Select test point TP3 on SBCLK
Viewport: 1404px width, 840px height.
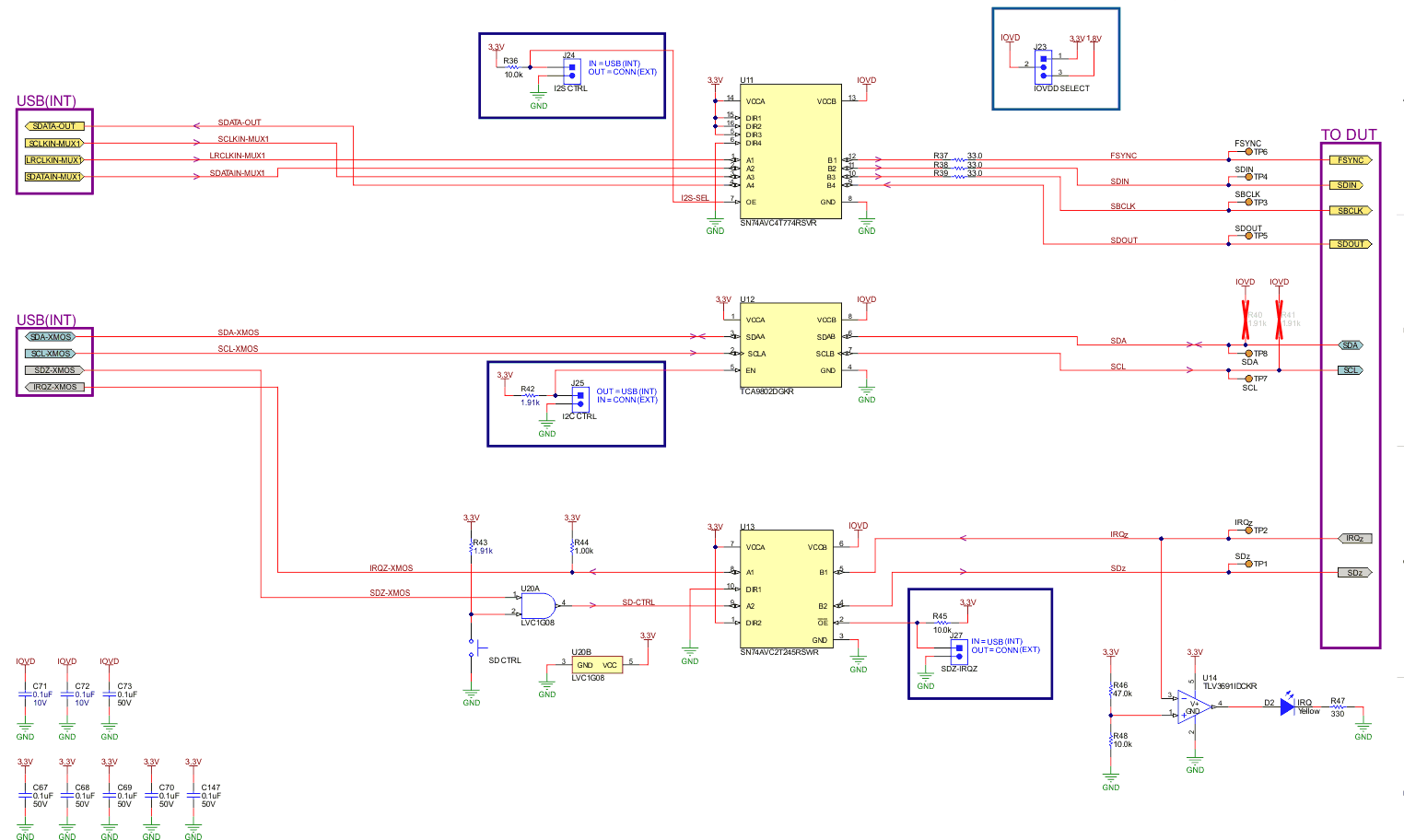pos(1249,203)
